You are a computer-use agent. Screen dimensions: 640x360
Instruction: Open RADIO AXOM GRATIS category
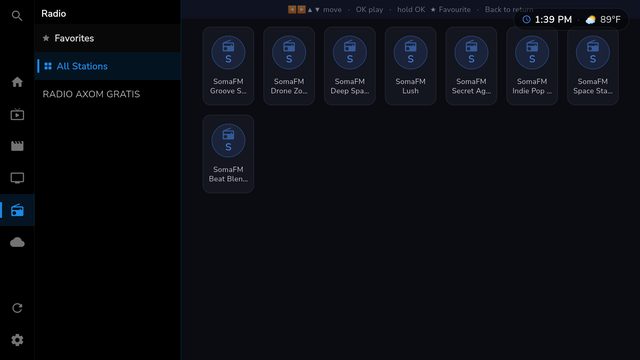108,94
